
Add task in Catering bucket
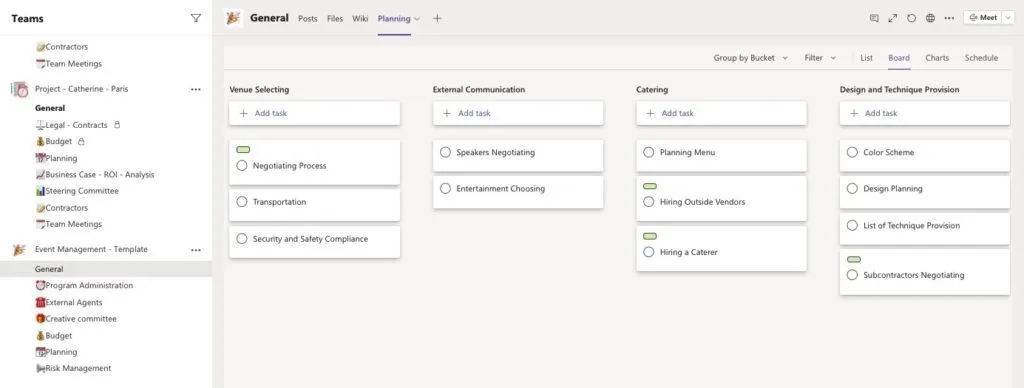point(722,113)
